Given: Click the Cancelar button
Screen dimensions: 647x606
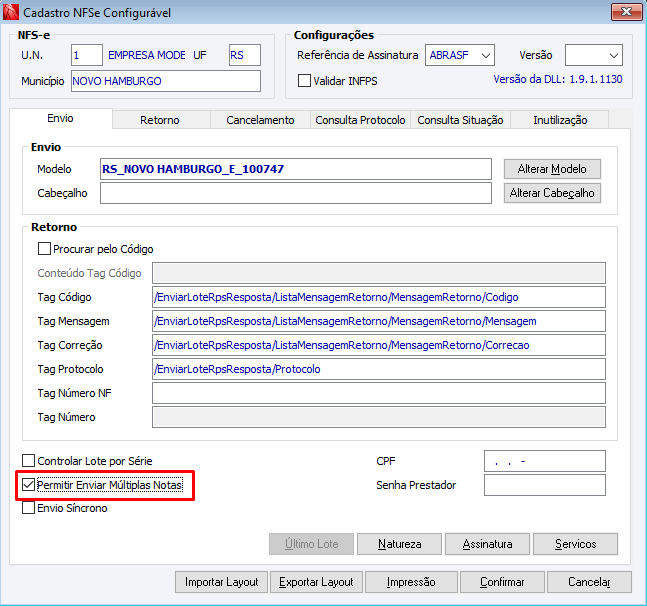Looking at the screenshot, I should pos(589,582).
